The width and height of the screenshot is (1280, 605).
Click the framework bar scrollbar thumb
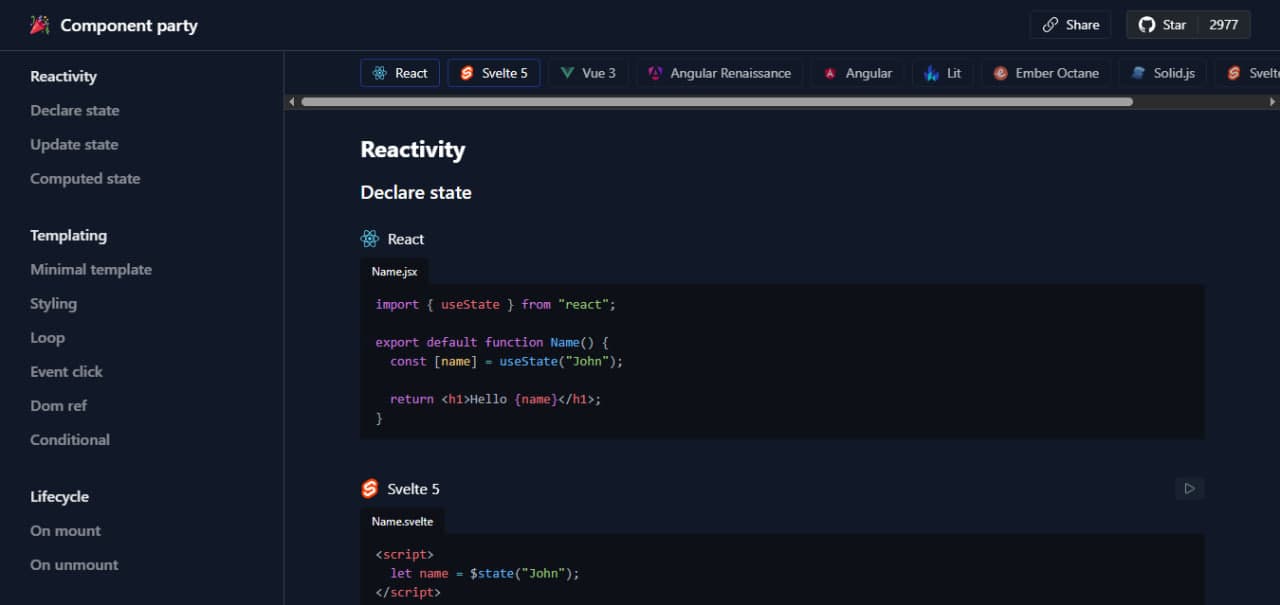coord(717,102)
